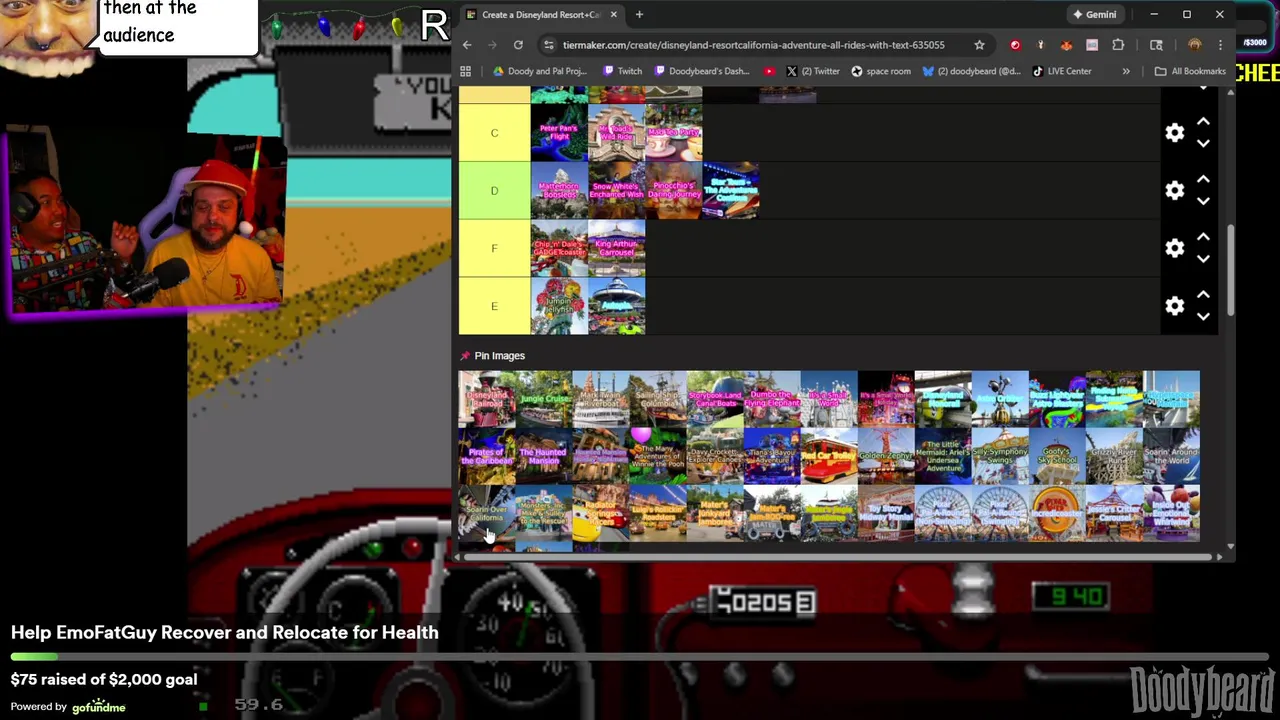
Task: Select Mad Tea Party thumbnail
Action: click(x=674, y=133)
